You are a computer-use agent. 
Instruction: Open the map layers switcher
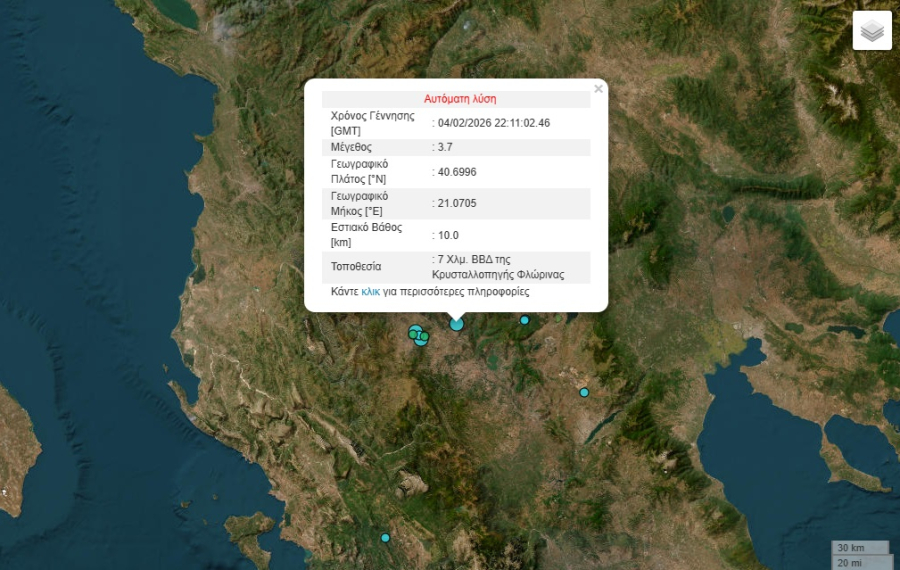coord(872,31)
